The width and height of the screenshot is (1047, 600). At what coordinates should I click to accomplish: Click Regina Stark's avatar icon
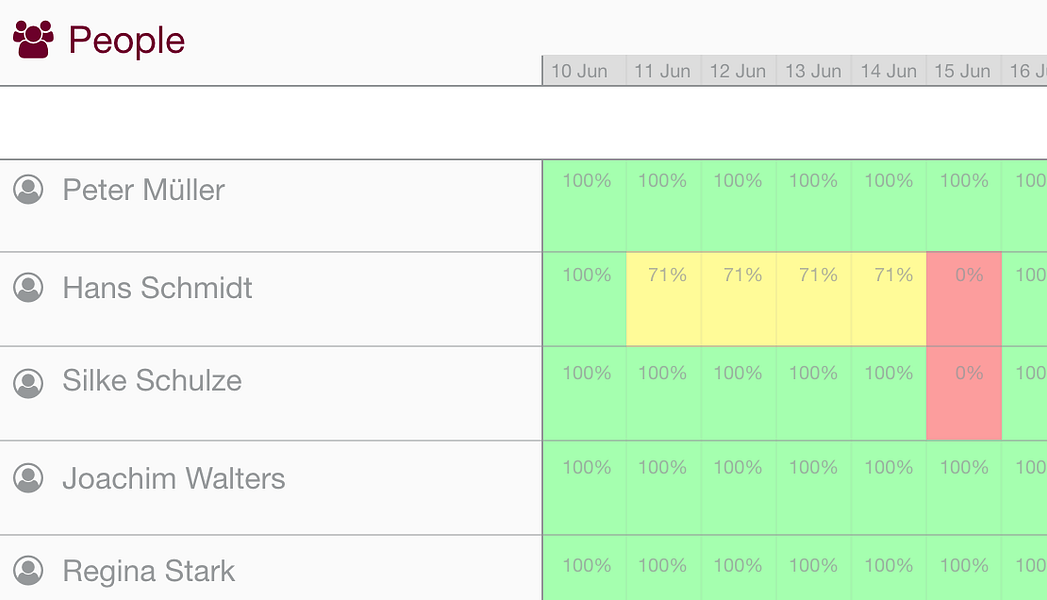(28, 571)
